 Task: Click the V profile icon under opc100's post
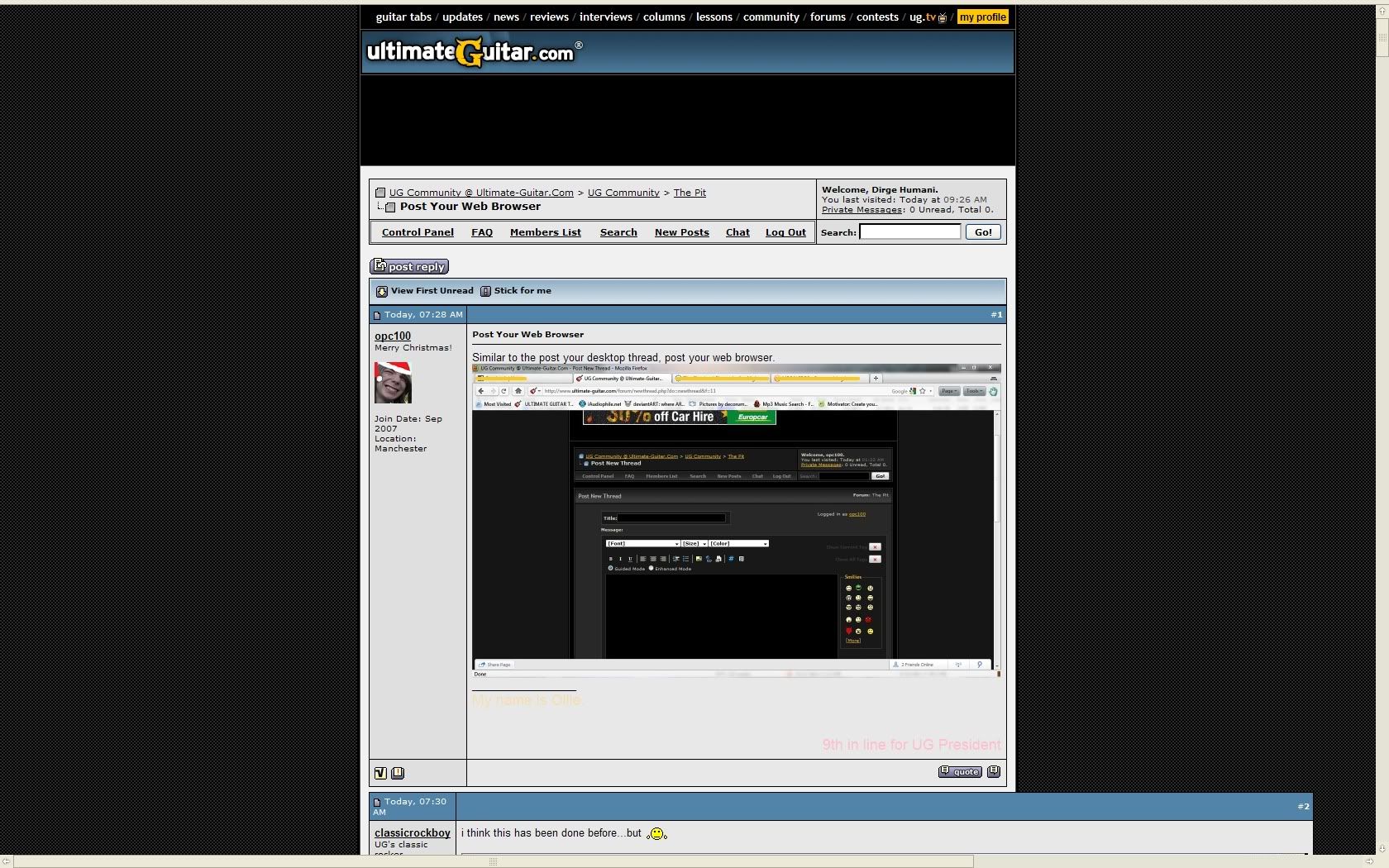point(380,773)
